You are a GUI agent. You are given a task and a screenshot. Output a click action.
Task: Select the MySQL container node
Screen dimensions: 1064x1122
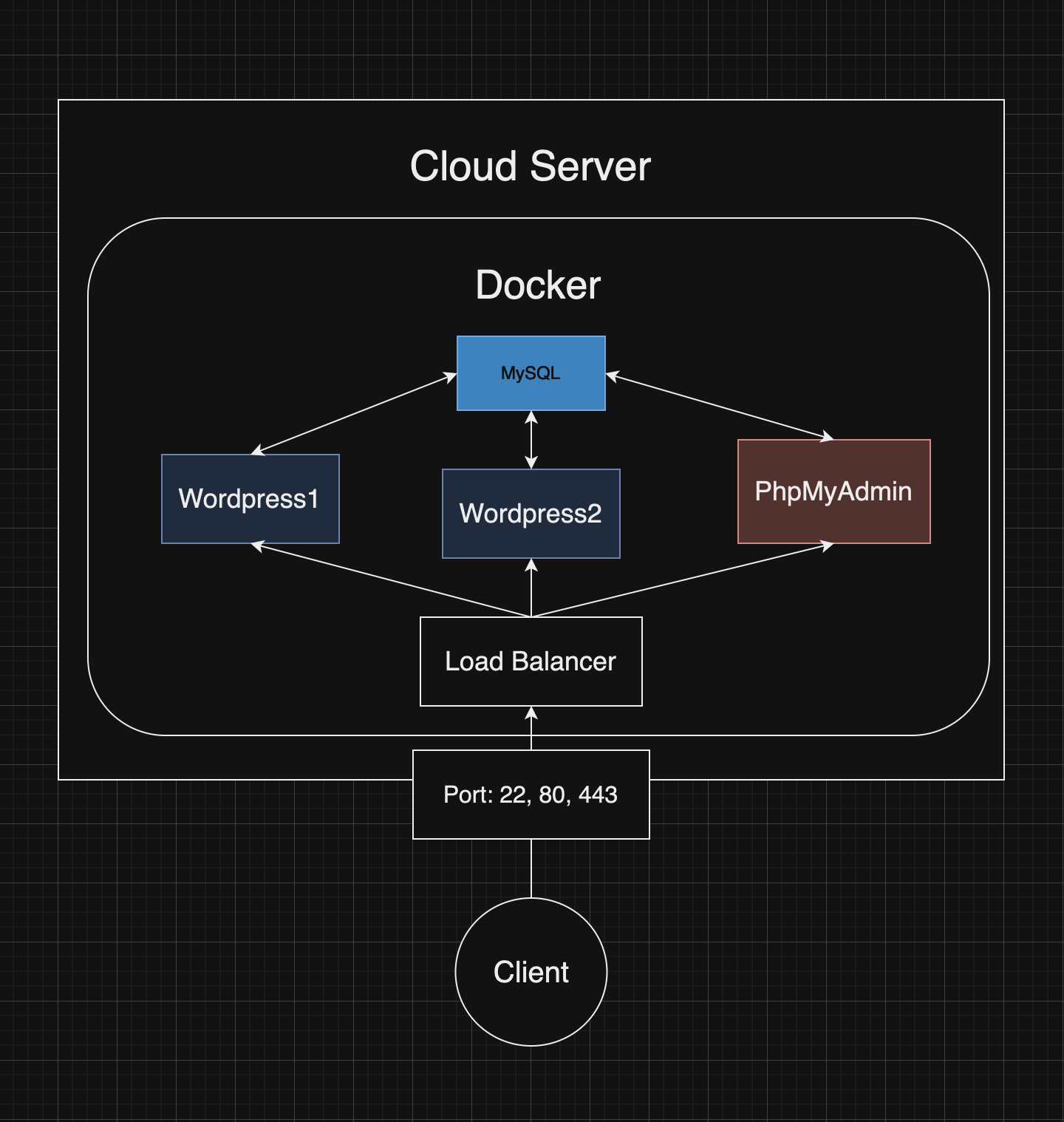(x=531, y=373)
